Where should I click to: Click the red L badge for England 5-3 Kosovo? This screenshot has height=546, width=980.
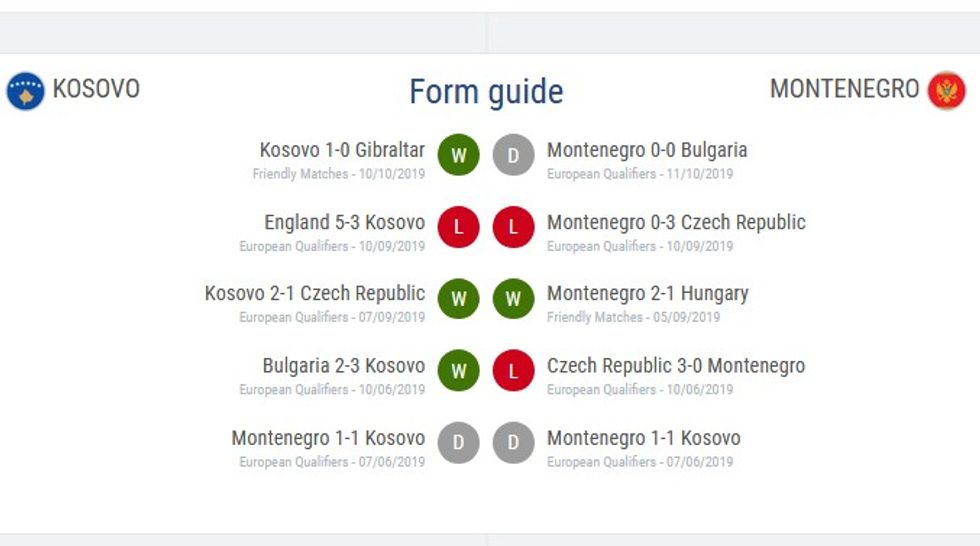pyautogui.click(x=459, y=227)
